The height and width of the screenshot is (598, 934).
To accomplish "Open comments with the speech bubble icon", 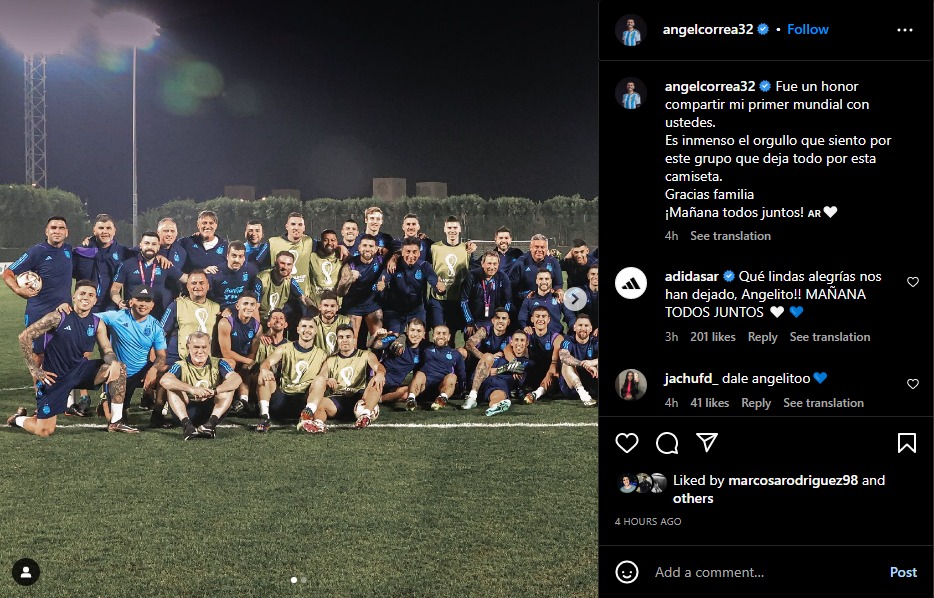I will [x=667, y=443].
